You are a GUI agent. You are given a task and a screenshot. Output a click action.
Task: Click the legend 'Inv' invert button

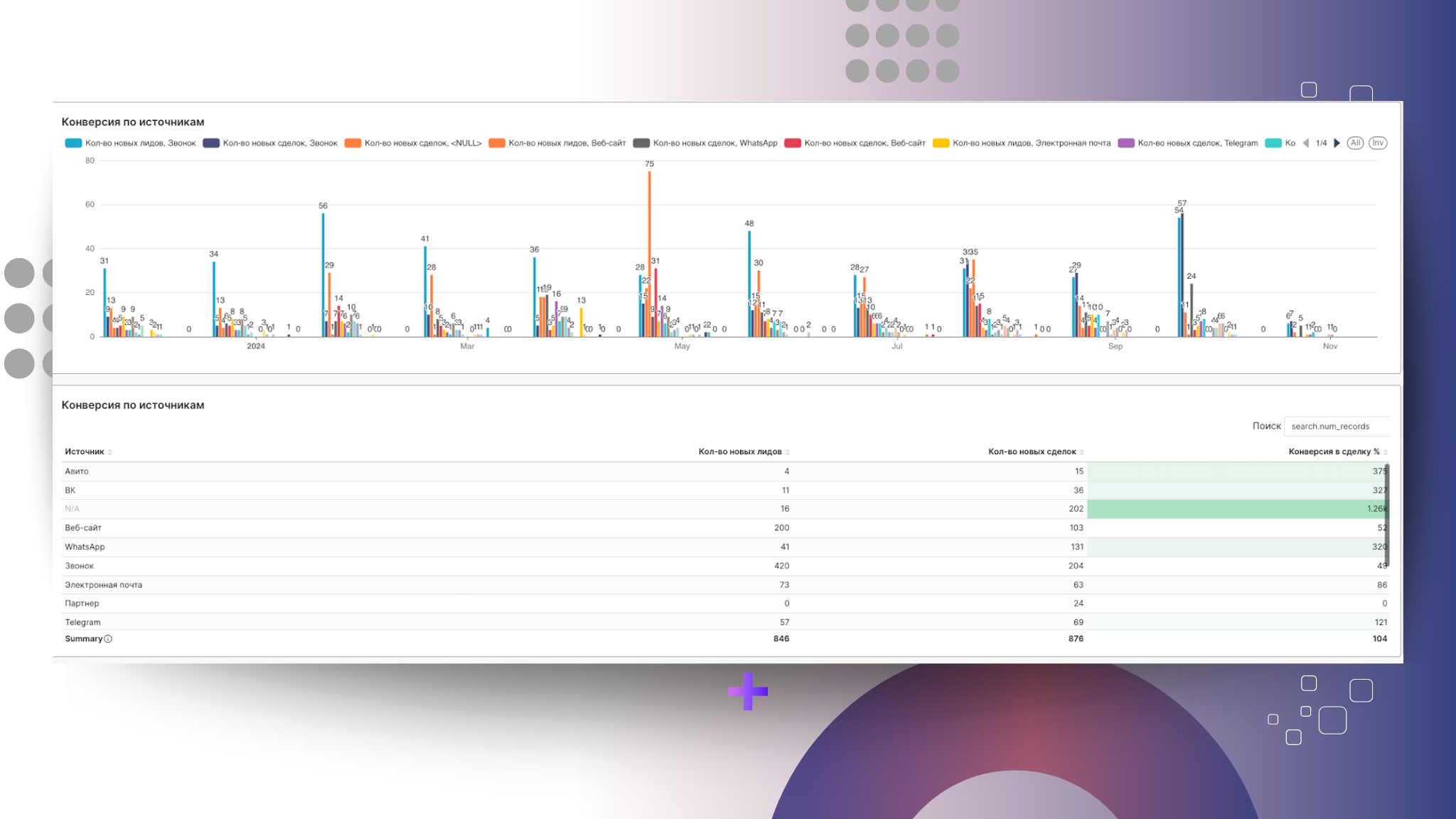tap(1378, 143)
